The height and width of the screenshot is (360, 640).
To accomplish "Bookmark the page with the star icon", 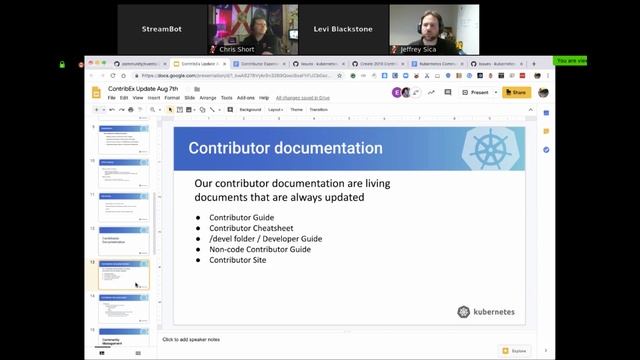I will click(340, 76).
